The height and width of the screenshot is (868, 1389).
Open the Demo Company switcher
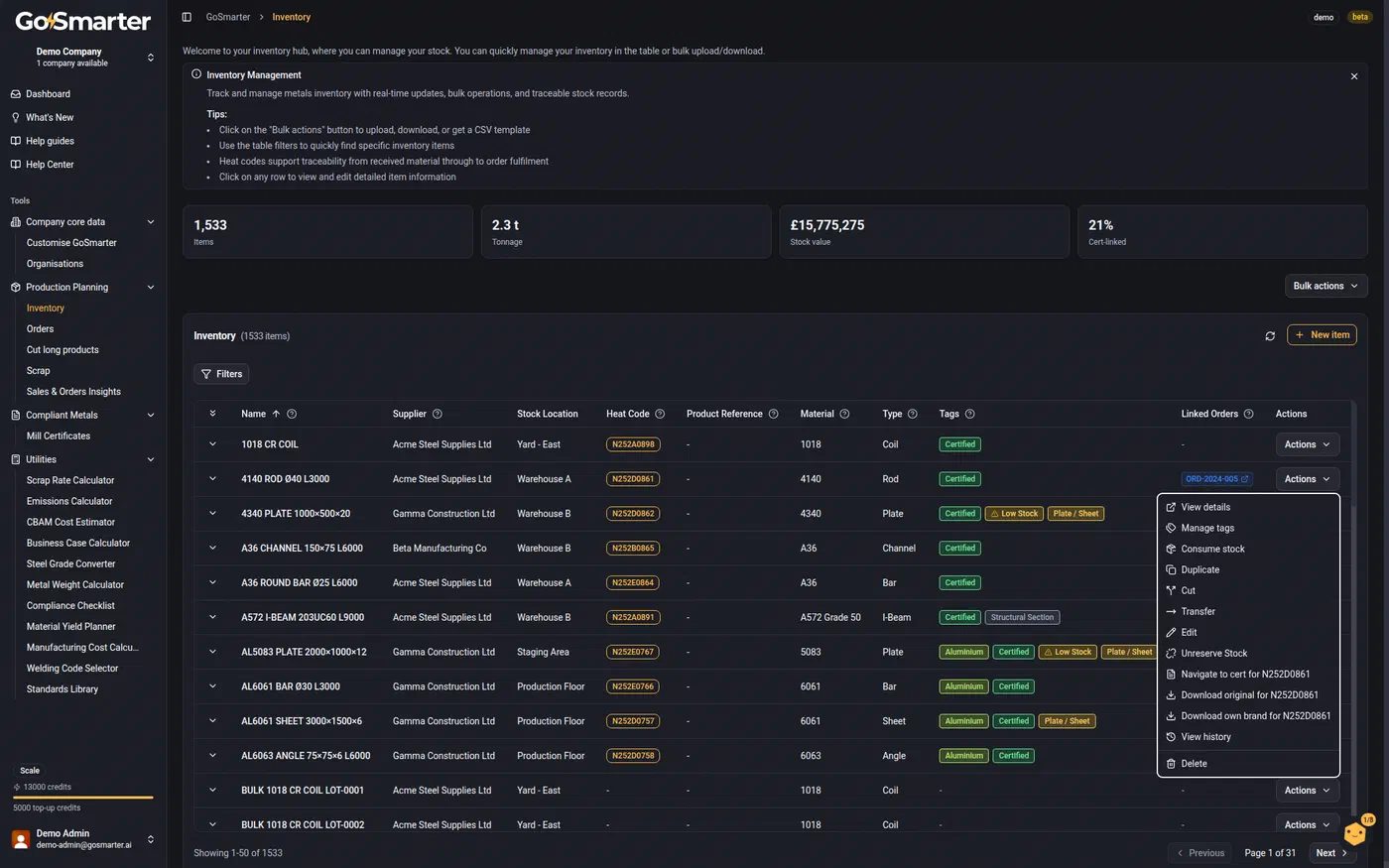tap(83, 57)
